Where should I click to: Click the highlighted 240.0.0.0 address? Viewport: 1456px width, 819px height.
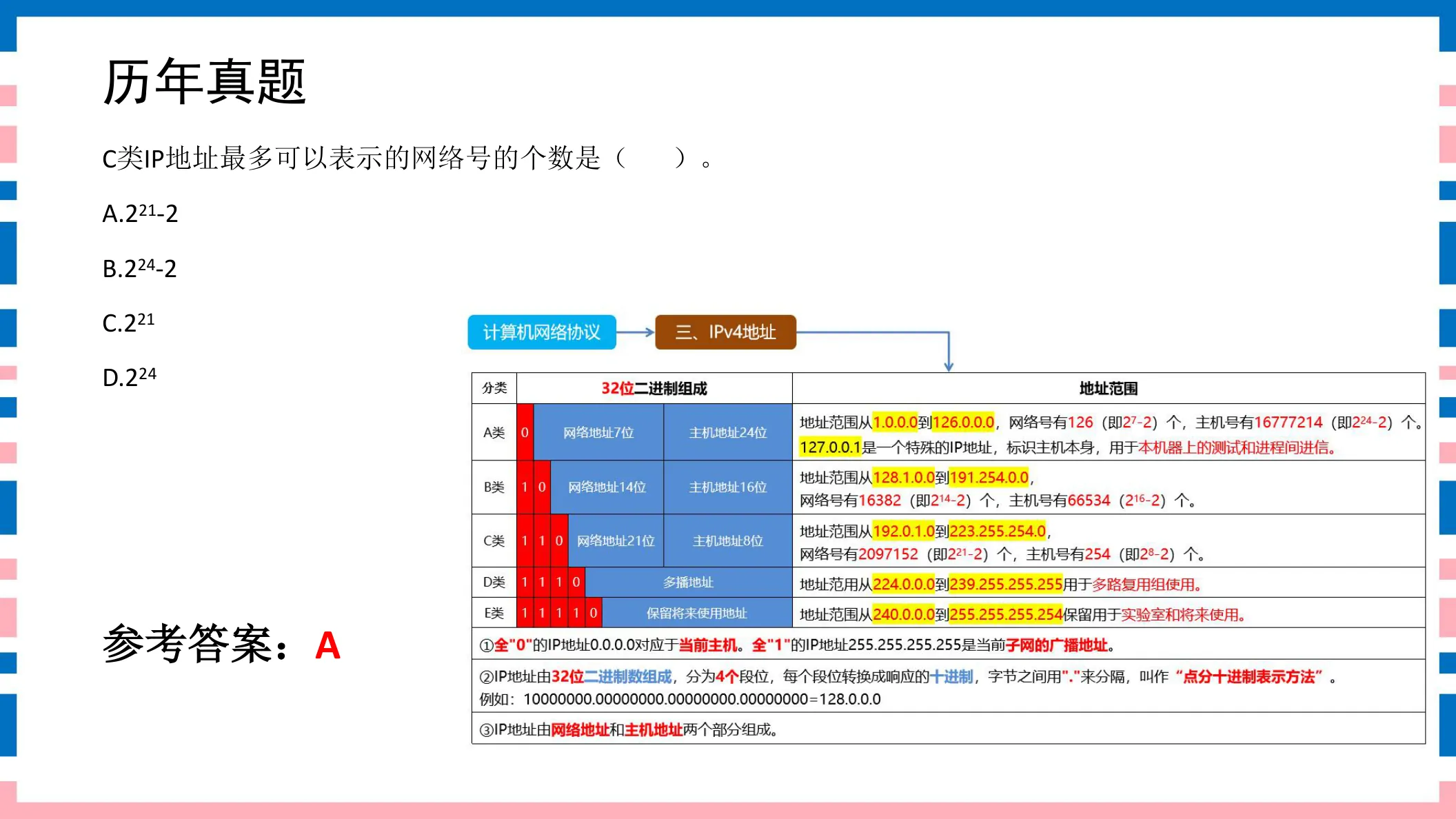[904, 614]
